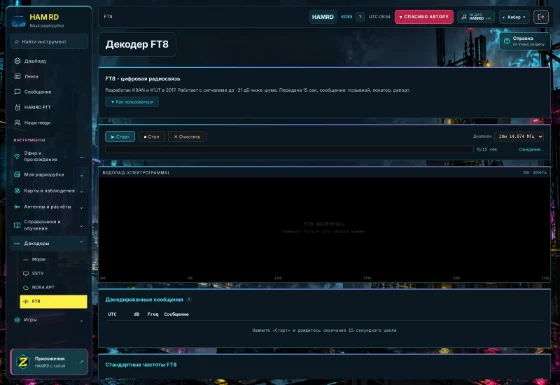The image size is (560, 385).
Task: Click the Декодеры section icon
Action: click(17, 244)
